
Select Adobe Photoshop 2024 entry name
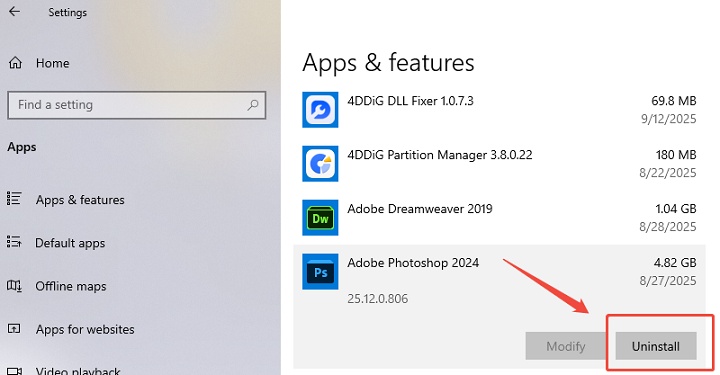click(x=413, y=263)
